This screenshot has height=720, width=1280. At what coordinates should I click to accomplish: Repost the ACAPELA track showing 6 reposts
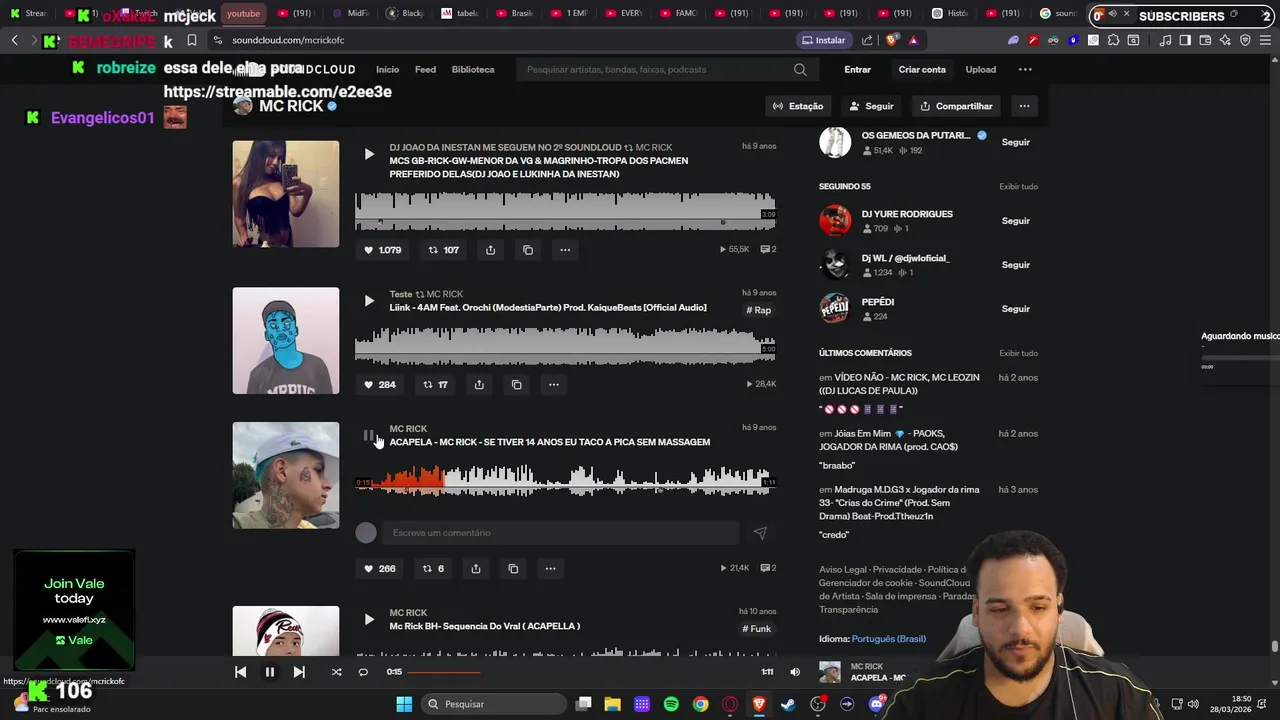[x=433, y=568]
